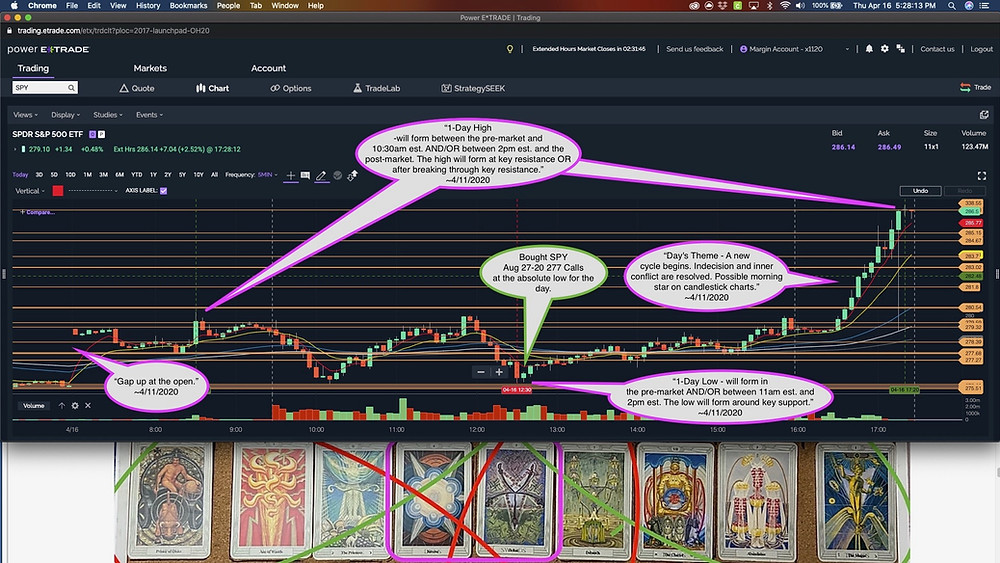Zoom in chart with plus button
This screenshot has height=563, width=1000.
[x=499, y=372]
